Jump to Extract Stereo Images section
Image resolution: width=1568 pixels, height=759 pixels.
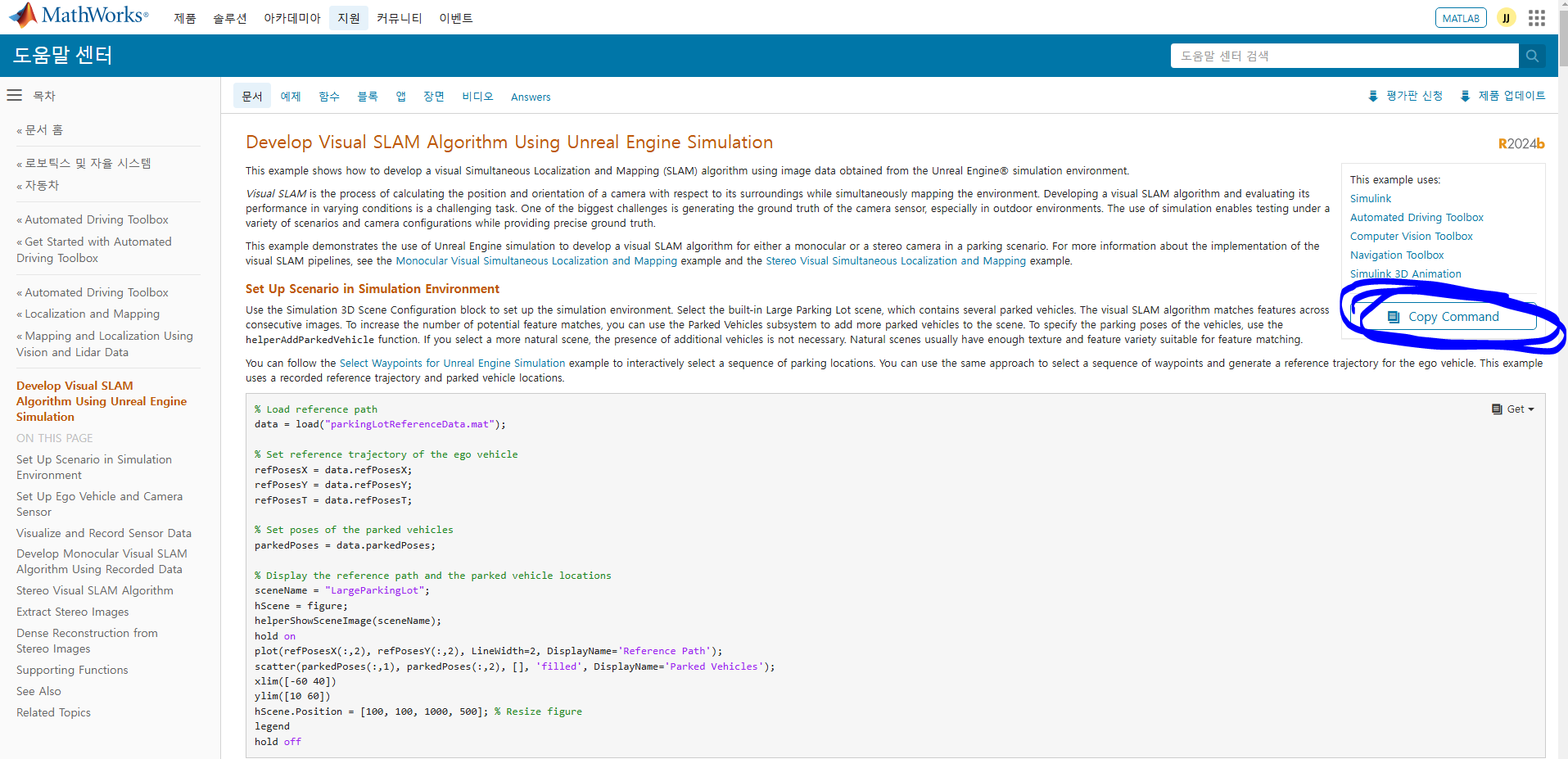point(73,612)
